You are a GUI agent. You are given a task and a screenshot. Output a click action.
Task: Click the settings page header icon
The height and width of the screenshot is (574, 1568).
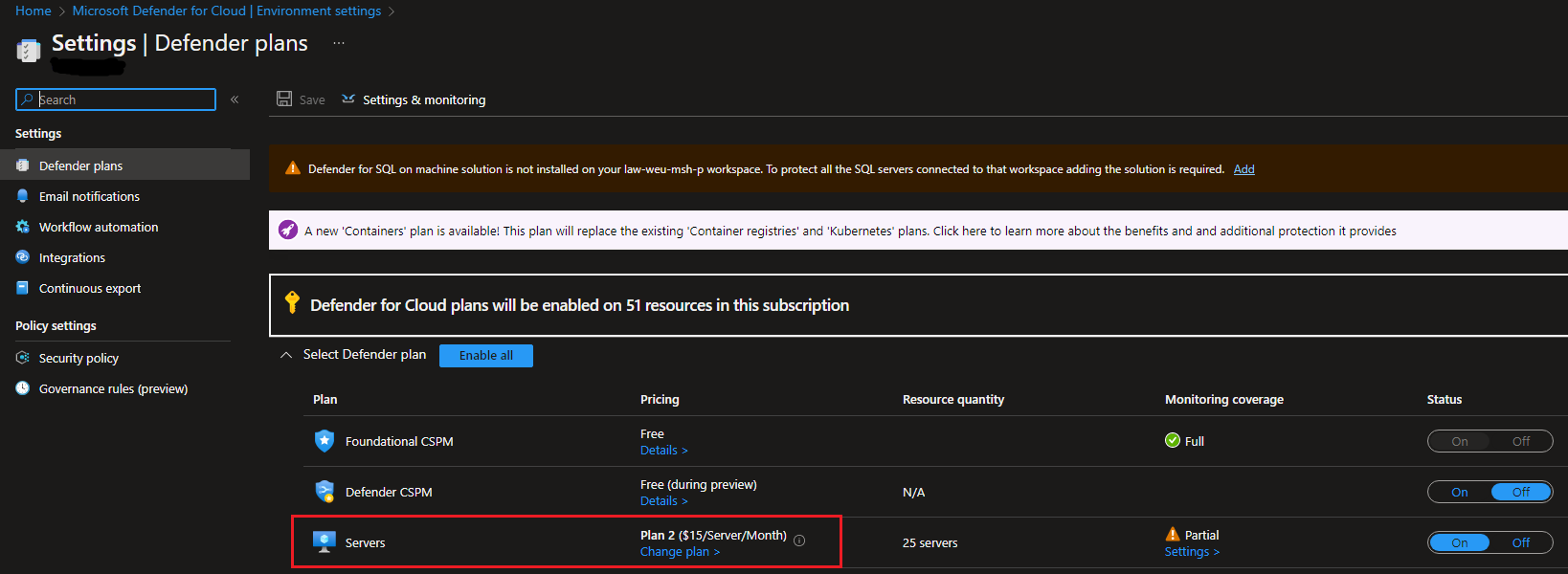(x=29, y=50)
